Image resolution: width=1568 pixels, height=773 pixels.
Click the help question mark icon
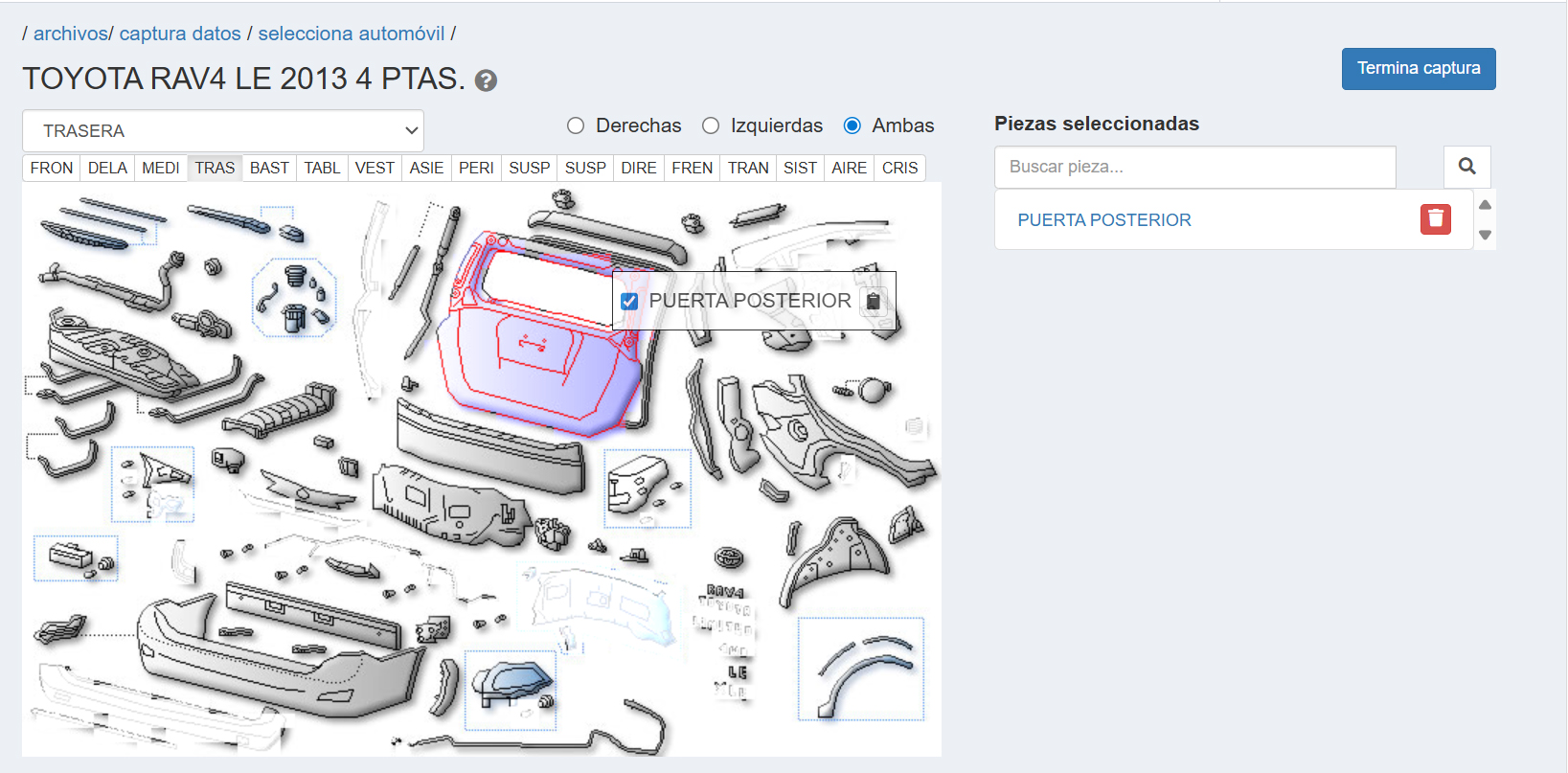486,80
